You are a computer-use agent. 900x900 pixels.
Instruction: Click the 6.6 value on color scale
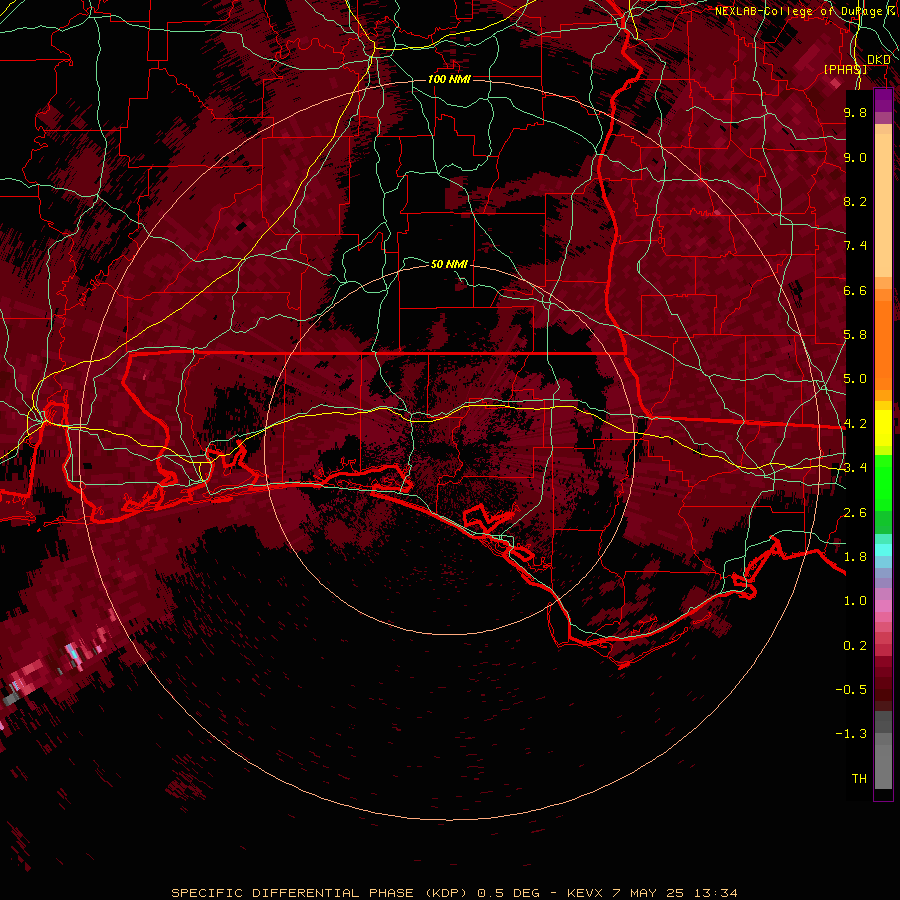coord(855,290)
